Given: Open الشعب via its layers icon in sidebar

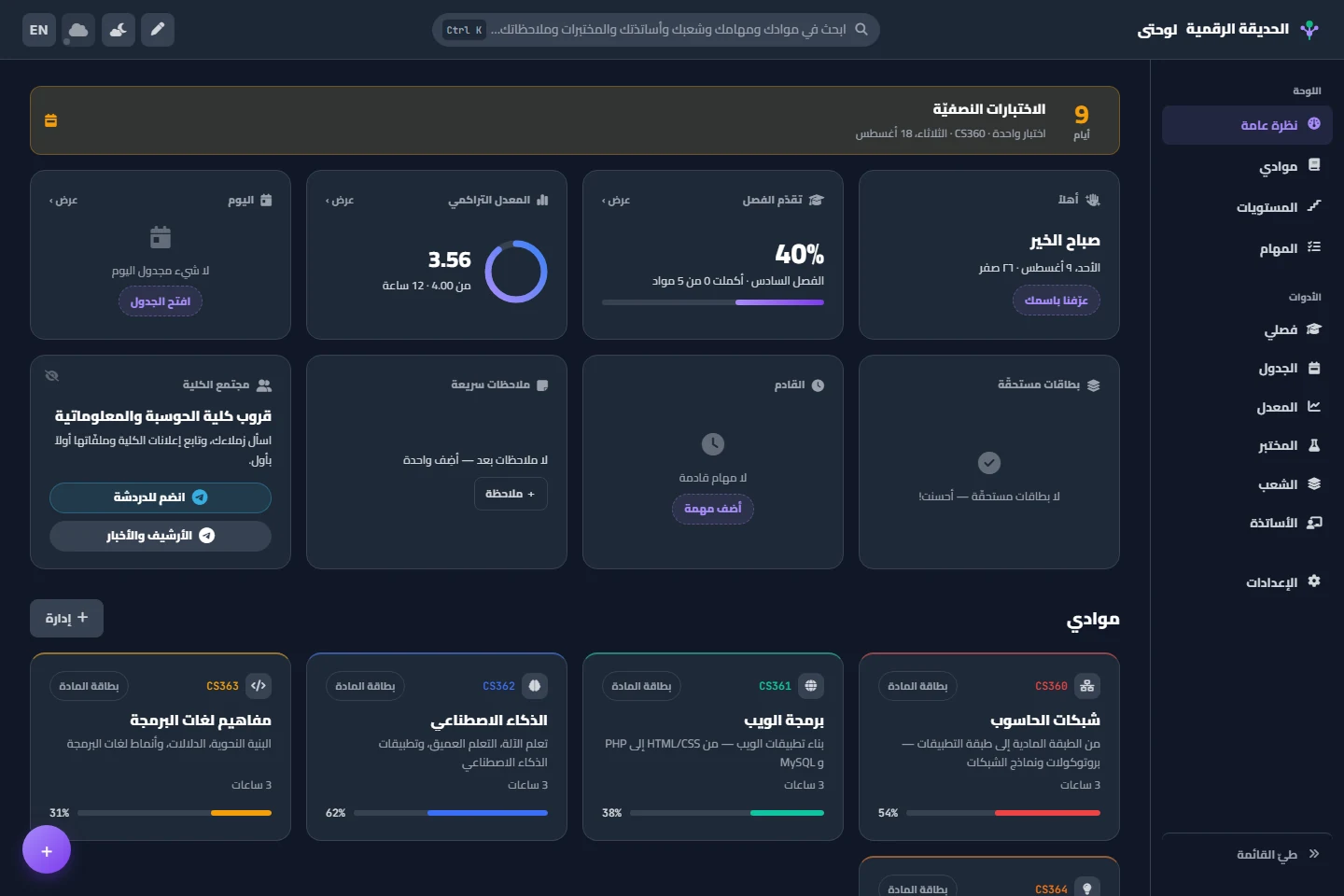Looking at the screenshot, I should point(1314,484).
